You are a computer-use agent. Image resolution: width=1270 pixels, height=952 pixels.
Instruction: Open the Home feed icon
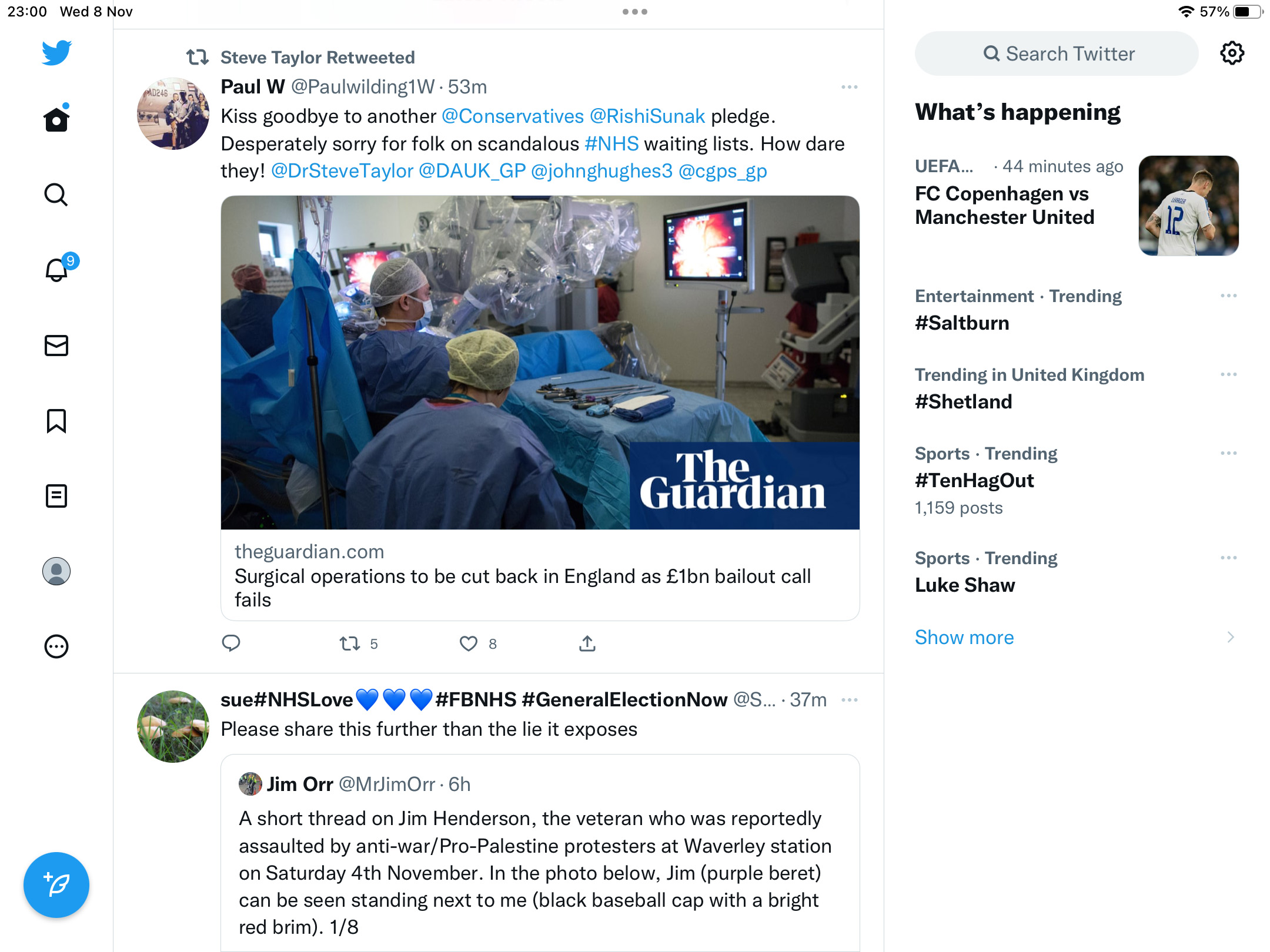56,119
